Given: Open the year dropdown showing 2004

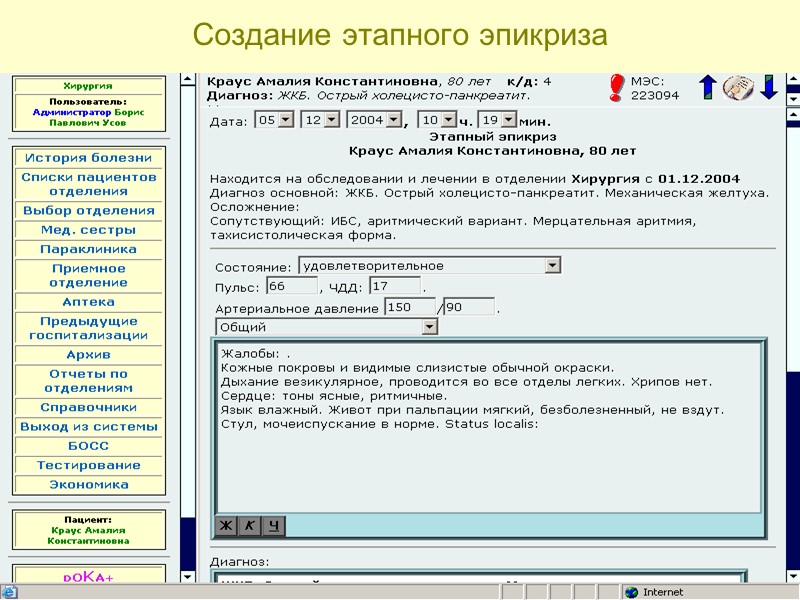Looking at the screenshot, I should point(374,120).
